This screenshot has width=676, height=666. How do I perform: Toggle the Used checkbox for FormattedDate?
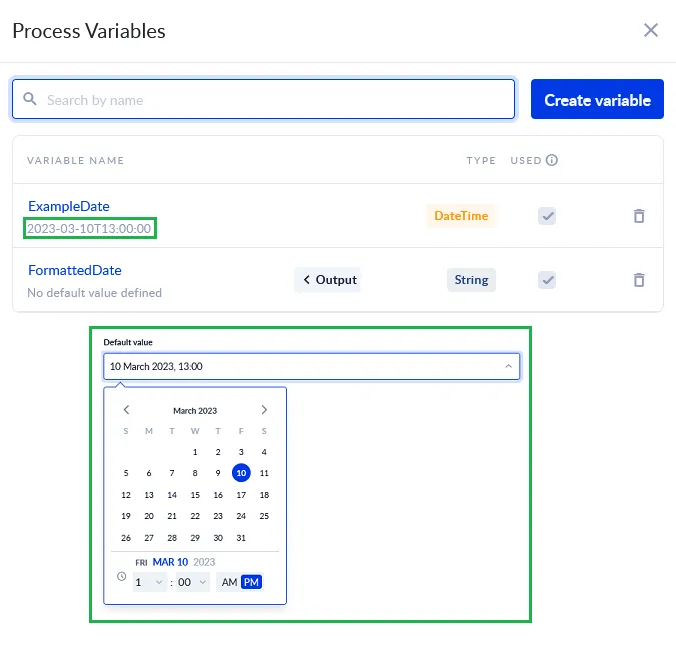(547, 280)
